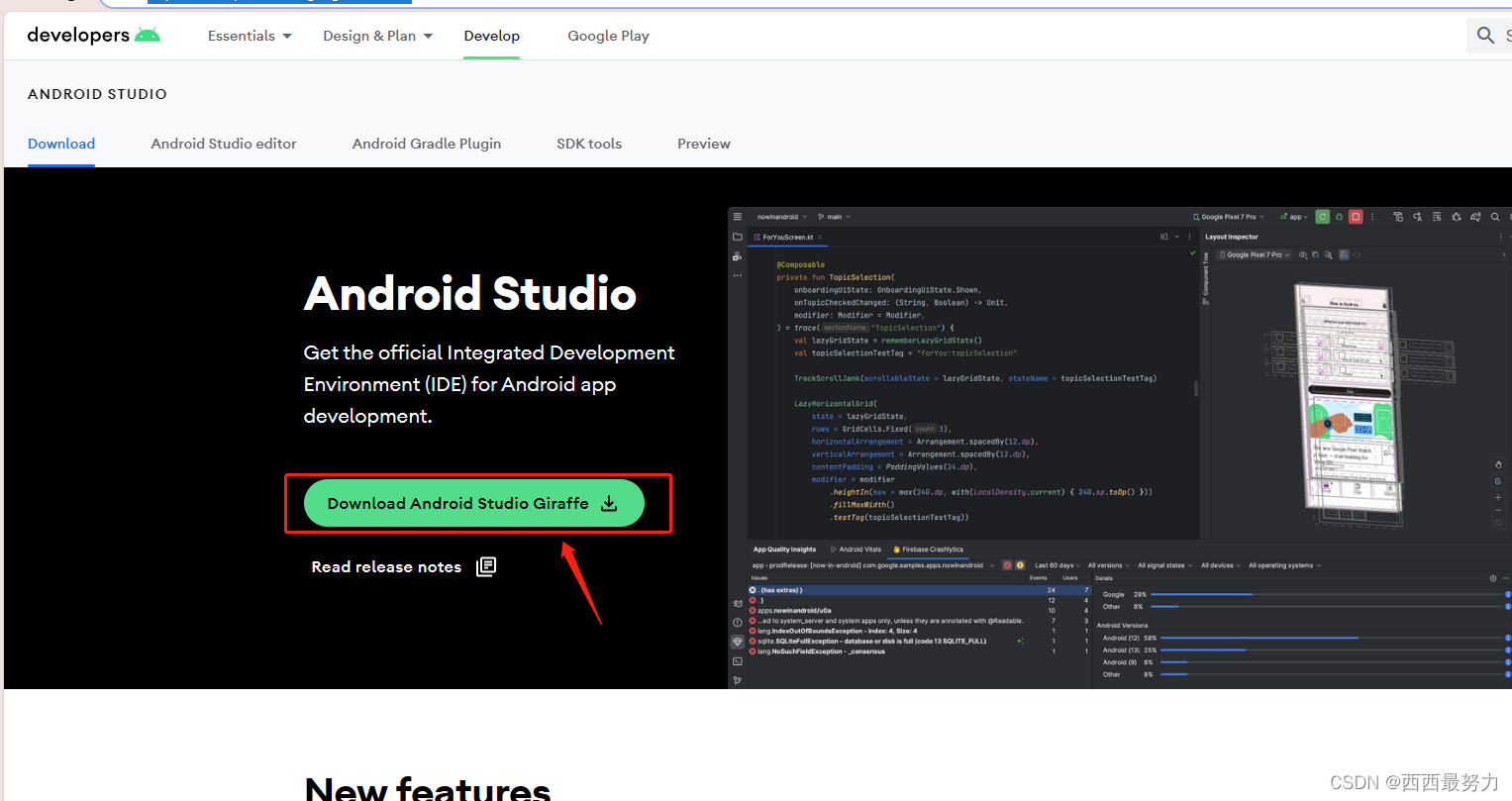Open the Project folder icon in IDE sidebar
This screenshot has height=801, width=1512.
pos(737,237)
